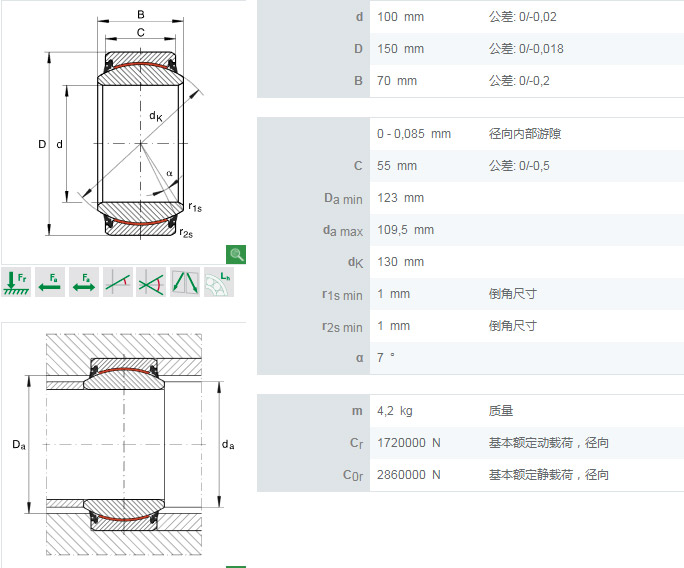Click the static misalignment angle icon
684x568 pixels.
[x=118, y=282]
